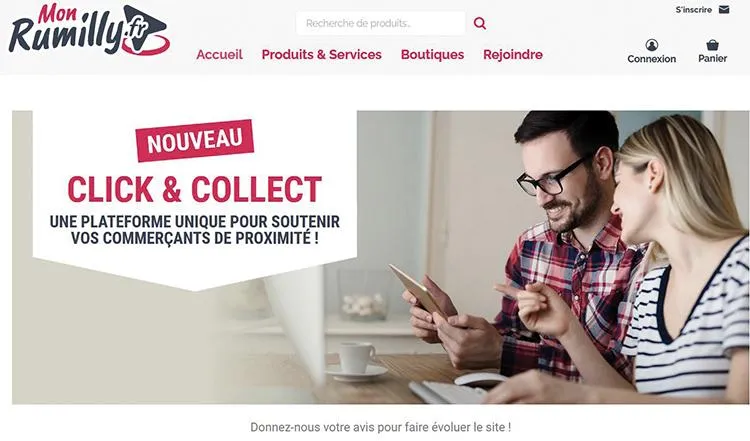
Task: Click the Connexion label text
Action: [x=651, y=59]
